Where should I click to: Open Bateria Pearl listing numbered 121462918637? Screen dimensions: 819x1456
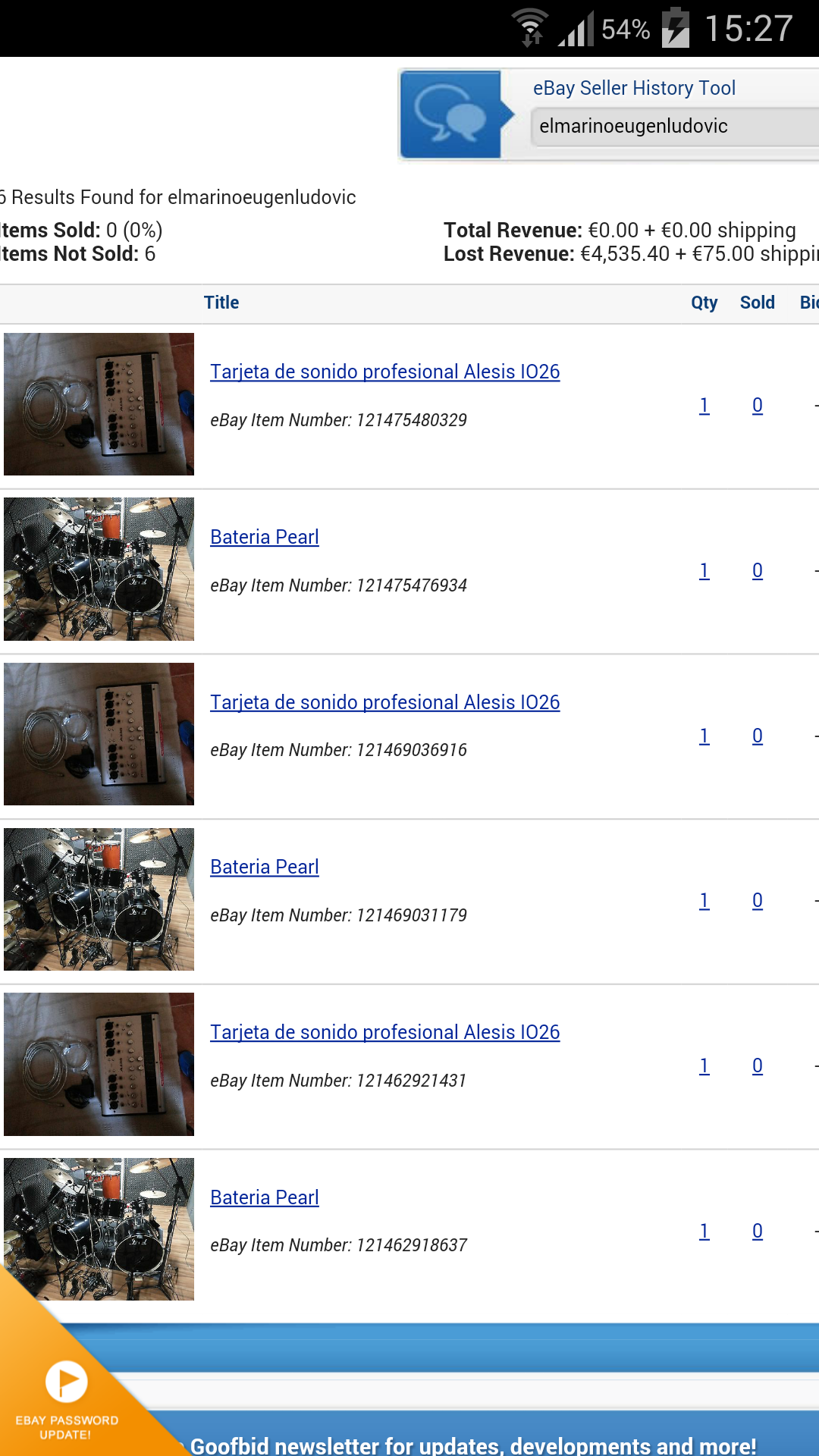(x=265, y=1197)
